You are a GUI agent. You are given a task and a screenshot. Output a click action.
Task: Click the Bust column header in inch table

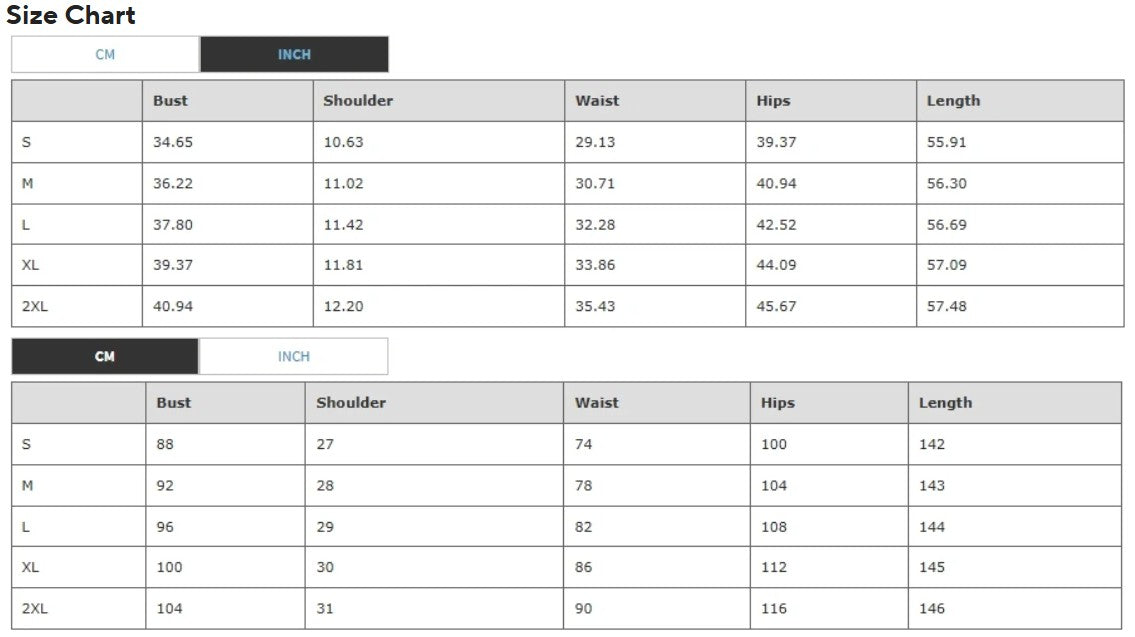click(x=170, y=101)
